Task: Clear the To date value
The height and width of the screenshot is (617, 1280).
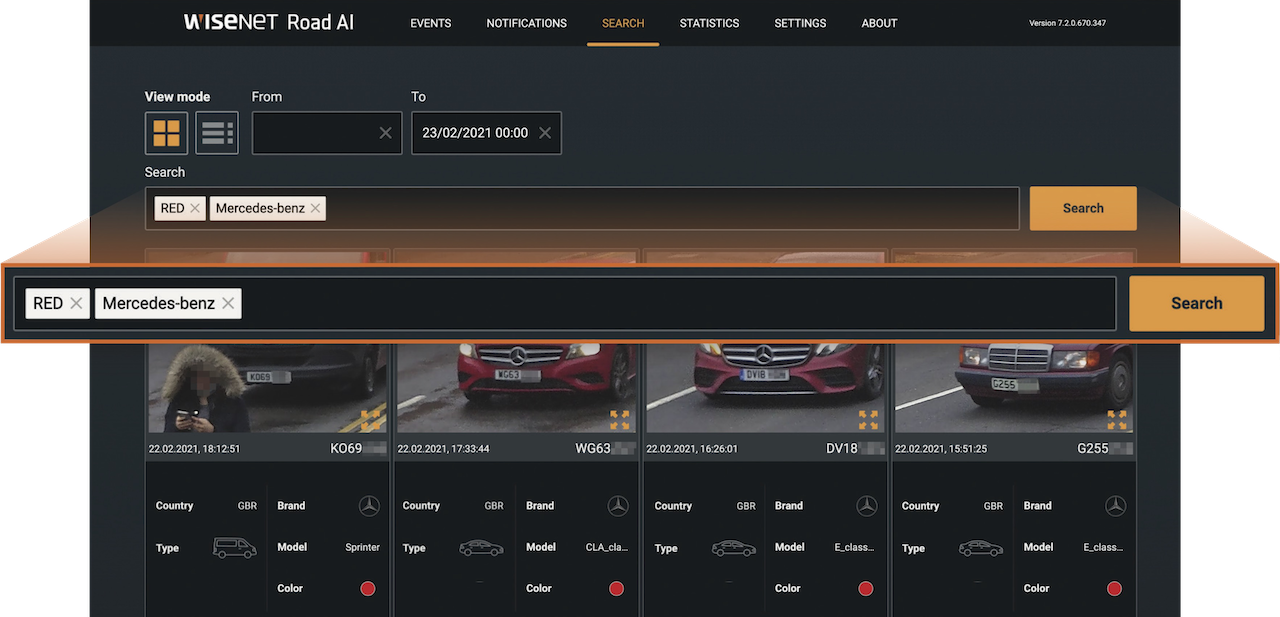Action: [544, 133]
